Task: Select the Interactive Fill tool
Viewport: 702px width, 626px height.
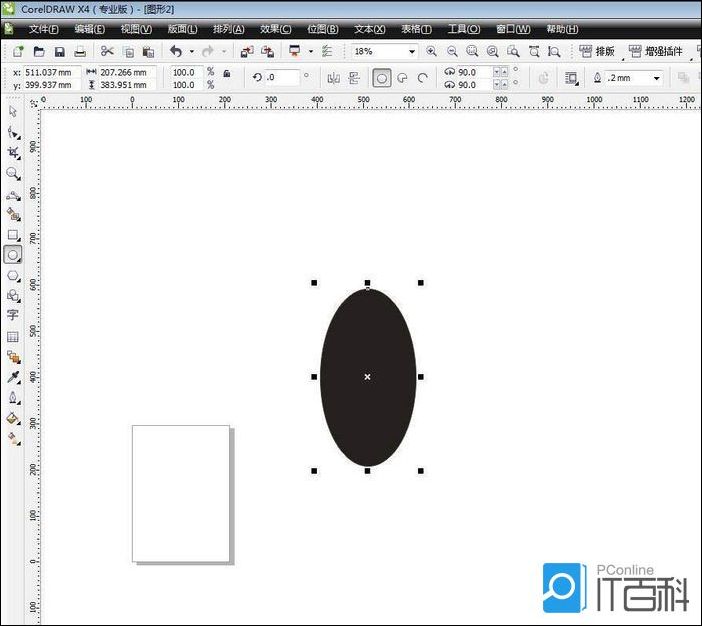Action: (x=13, y=439)
